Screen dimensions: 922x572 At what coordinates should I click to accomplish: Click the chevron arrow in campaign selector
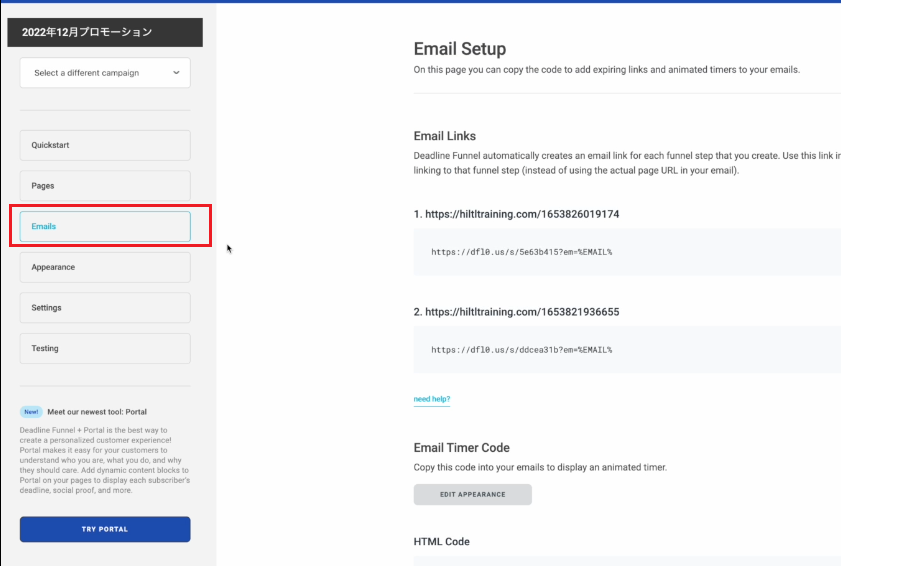[x=176, y=73]
